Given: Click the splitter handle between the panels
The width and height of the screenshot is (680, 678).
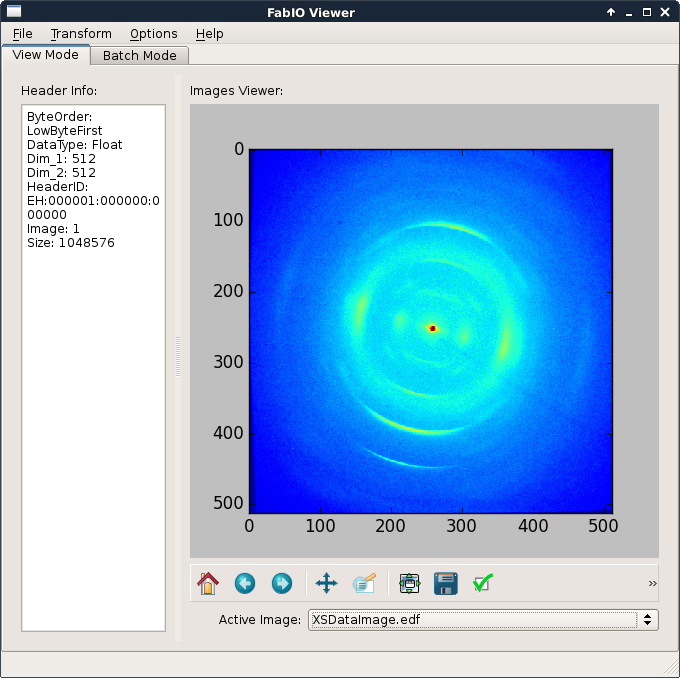Looking at the screenshot, I should tap(178, 356).
